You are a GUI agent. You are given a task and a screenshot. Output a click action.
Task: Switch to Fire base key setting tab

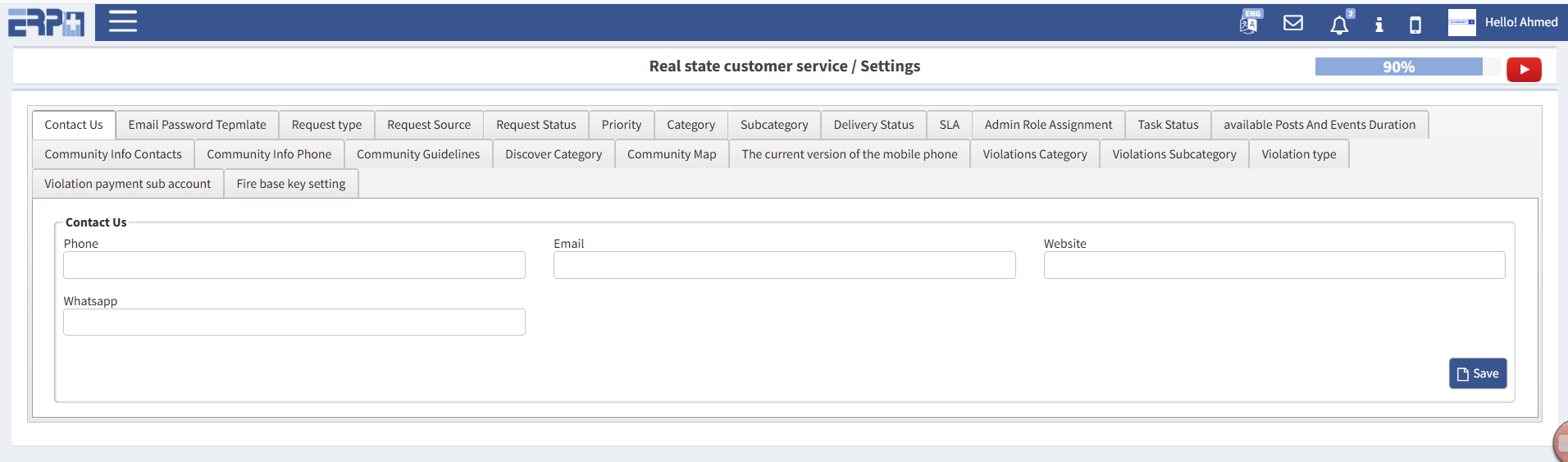pos(291,184)
